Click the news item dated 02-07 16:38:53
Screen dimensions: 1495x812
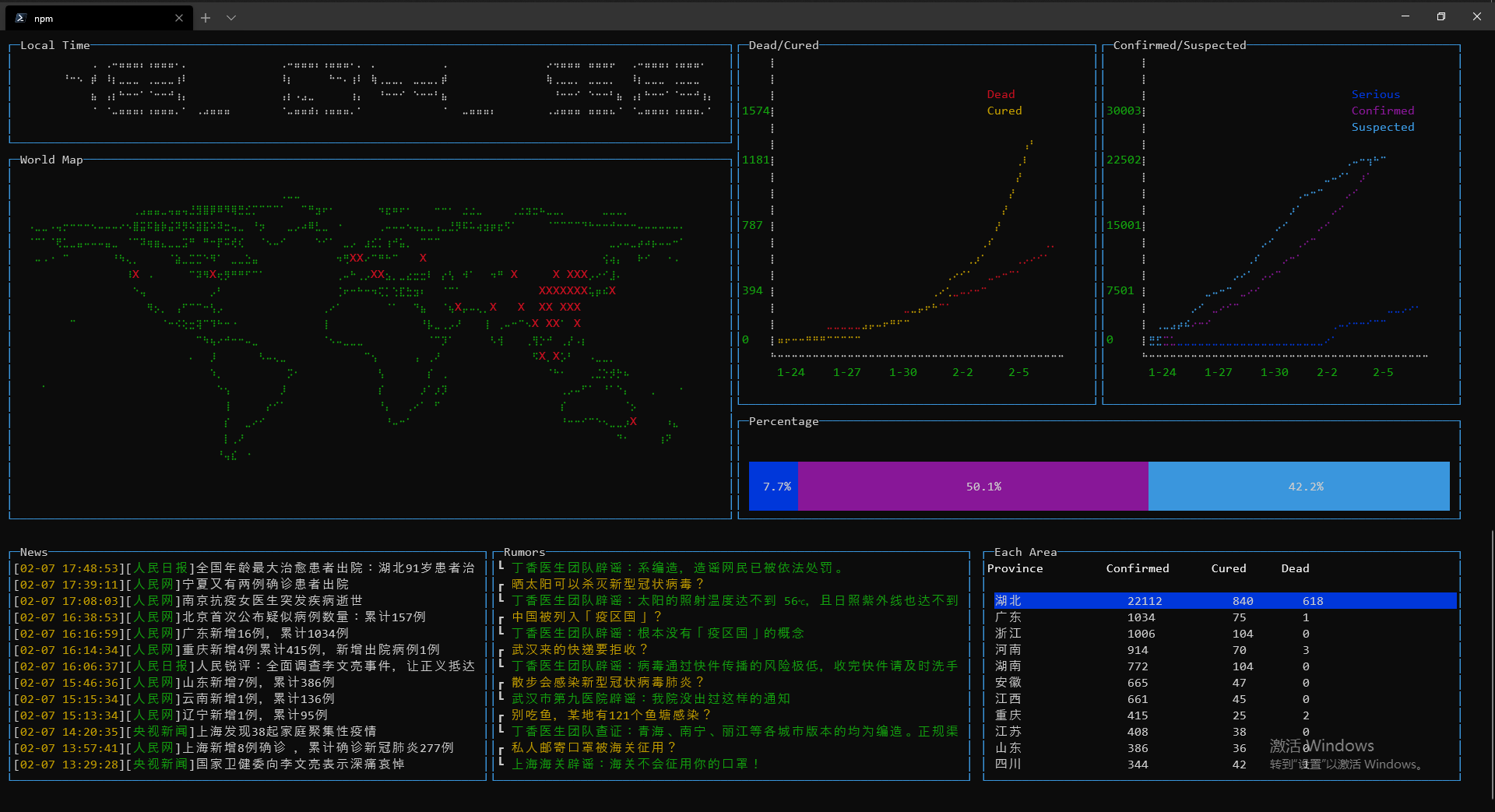(x=220, y=617)
